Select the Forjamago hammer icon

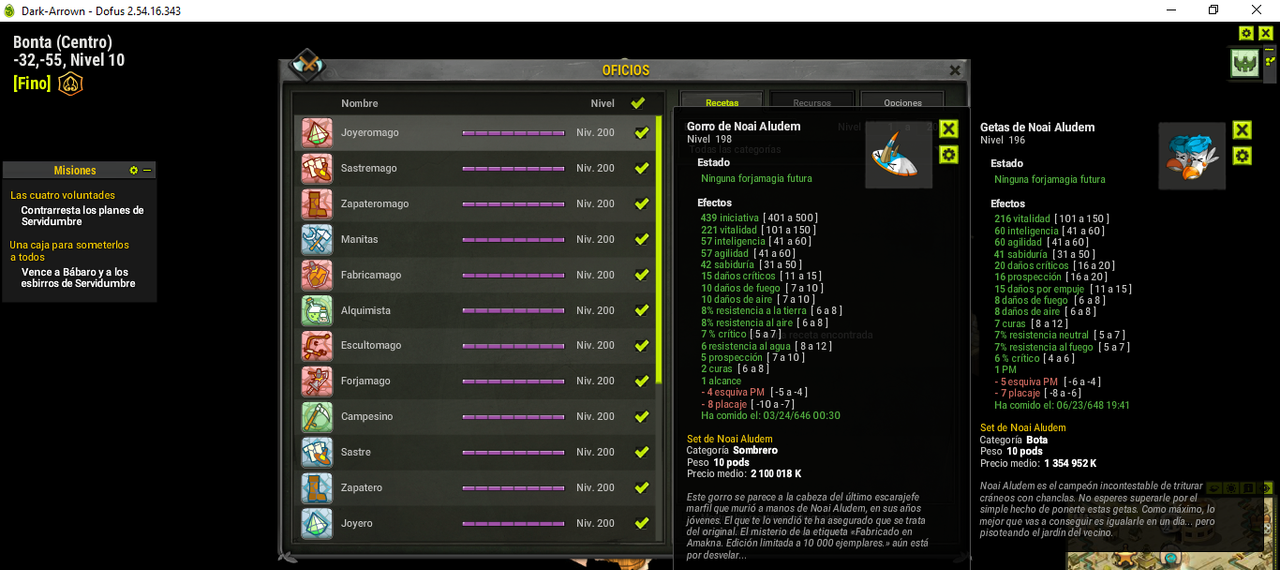pyautogui.click(x=317, y=381)
